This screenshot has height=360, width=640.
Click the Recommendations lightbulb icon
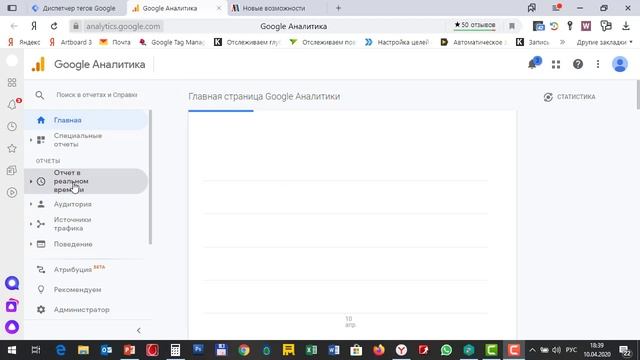coord(41,289)
